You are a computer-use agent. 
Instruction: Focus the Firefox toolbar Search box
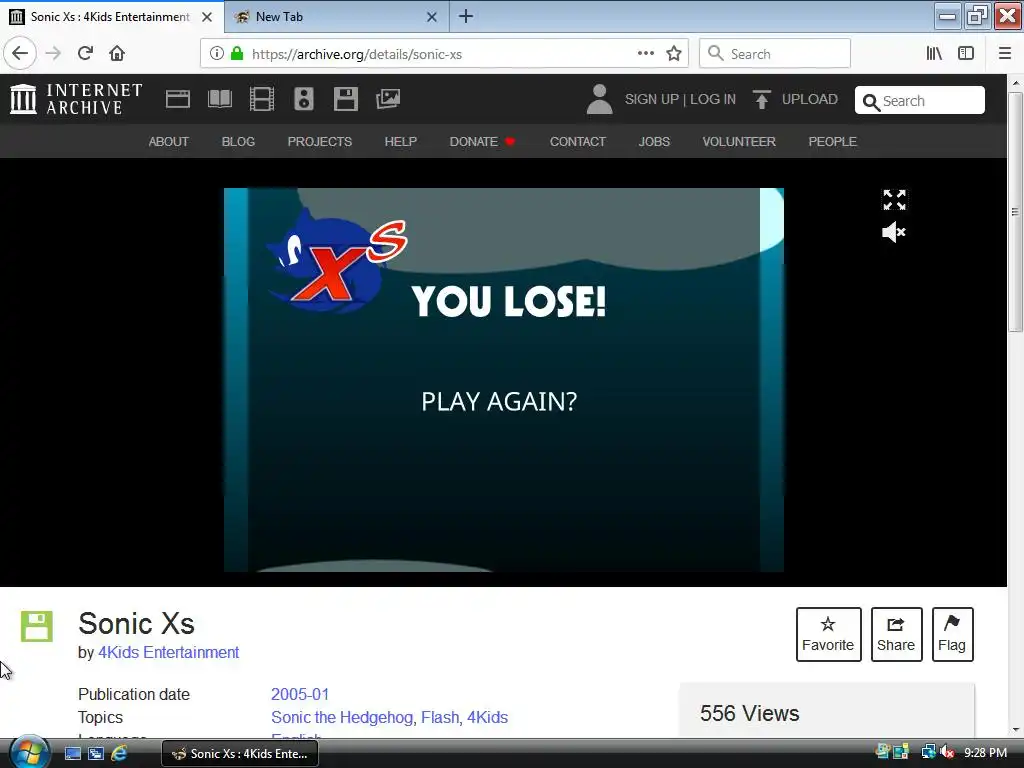(x=775, y=54)
